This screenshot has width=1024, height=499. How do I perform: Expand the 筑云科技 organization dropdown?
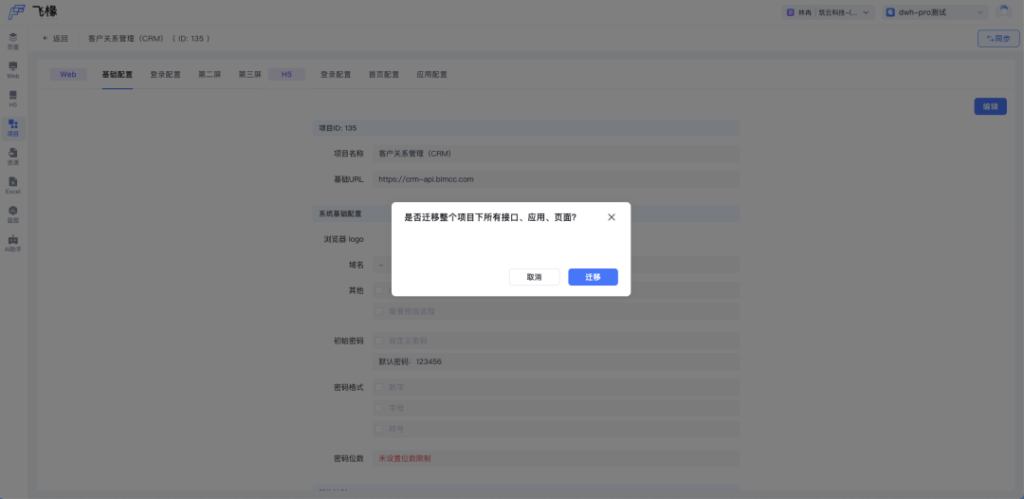pyautogui.click(x=829, y=12)
